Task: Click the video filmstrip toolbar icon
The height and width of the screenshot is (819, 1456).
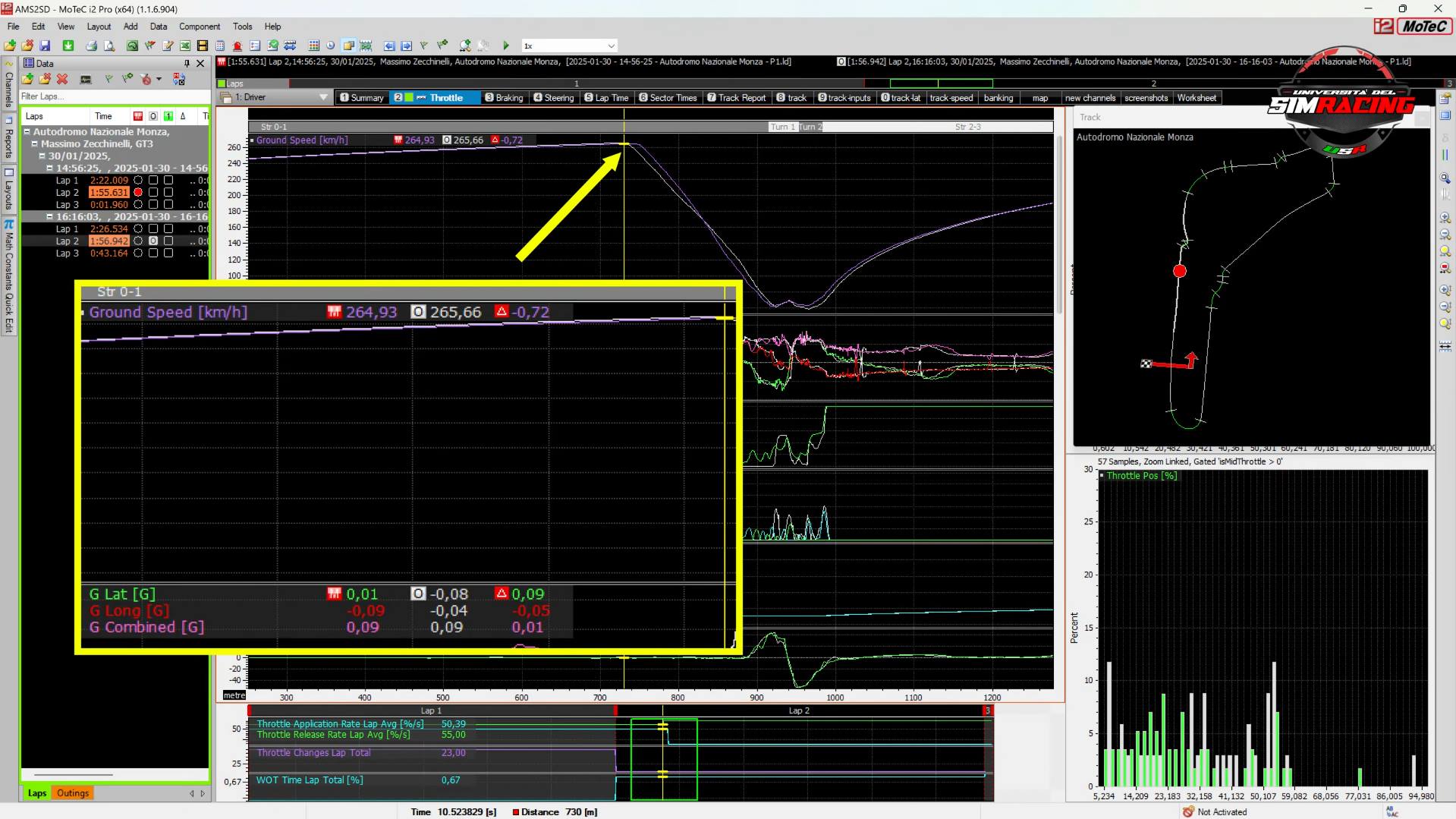Action: (202, 46)
